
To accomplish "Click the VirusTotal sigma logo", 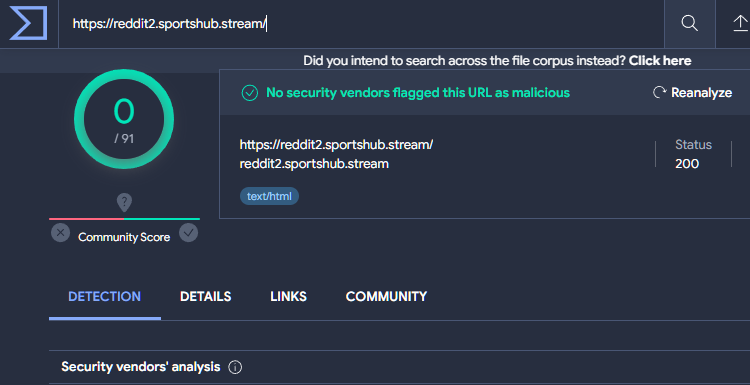I will (x=28, y=23).
